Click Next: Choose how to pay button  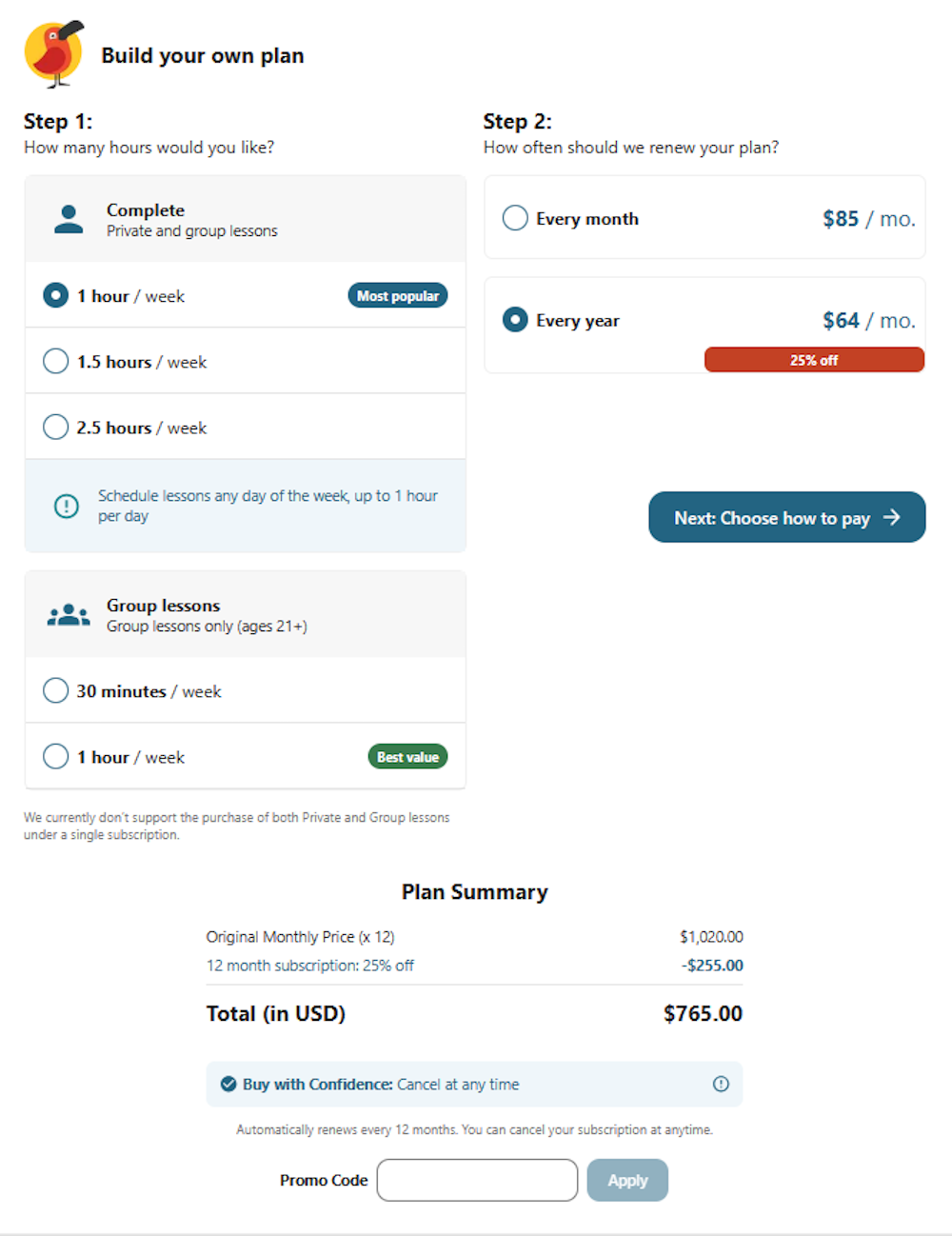(787, 517)
